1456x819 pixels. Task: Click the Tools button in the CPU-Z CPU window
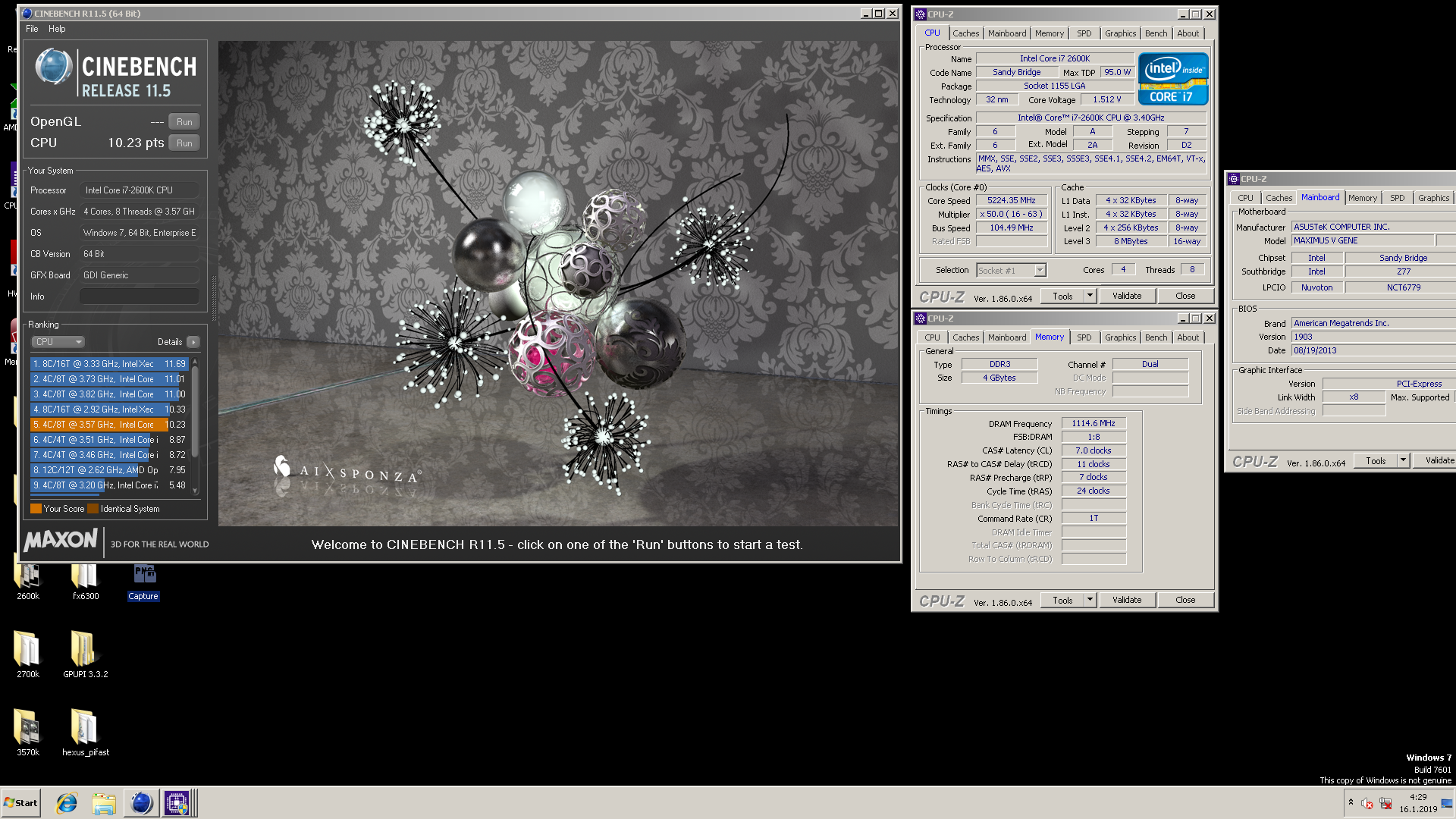1062,296
